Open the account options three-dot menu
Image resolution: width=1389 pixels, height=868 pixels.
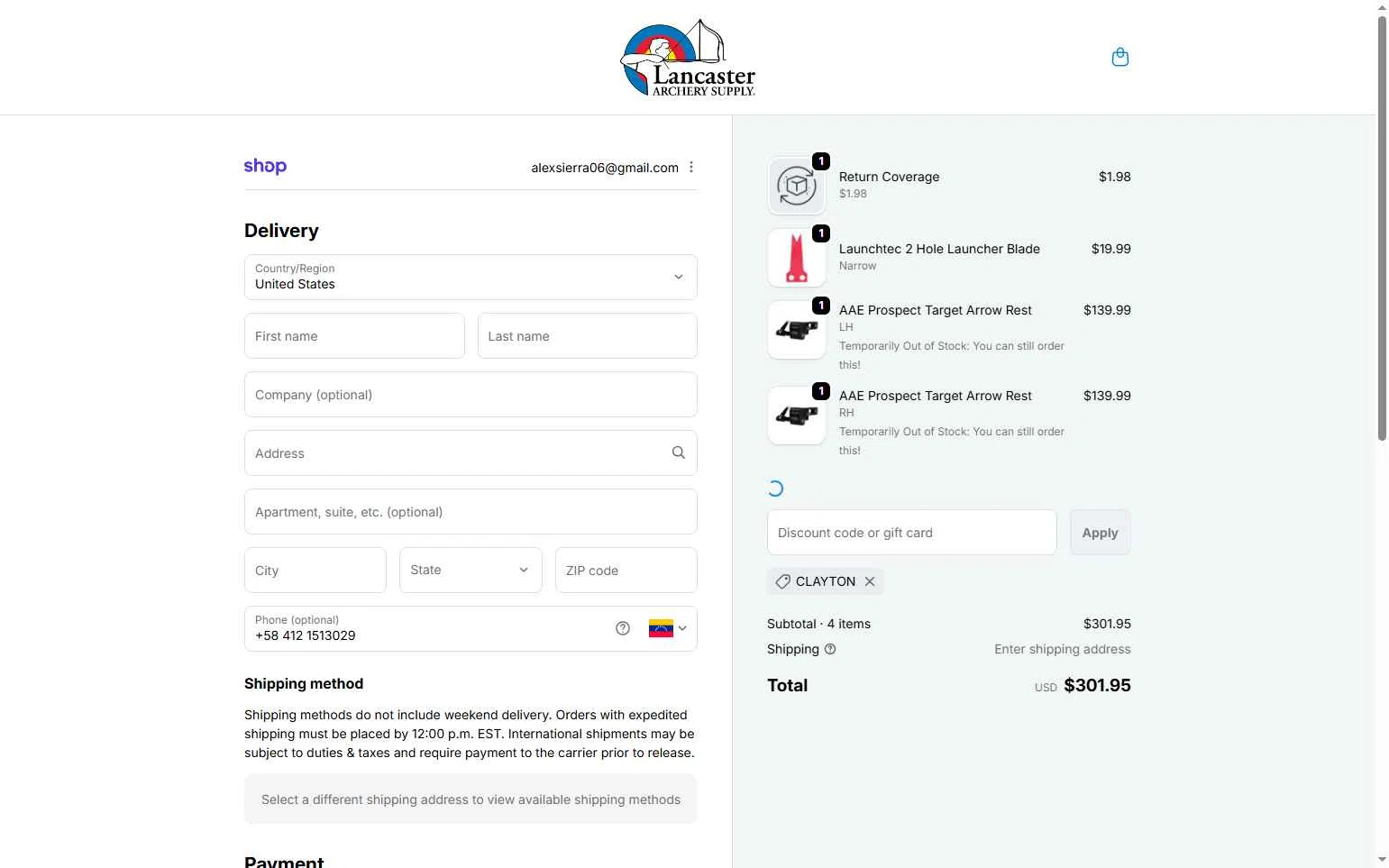click(x=691, y=167)
